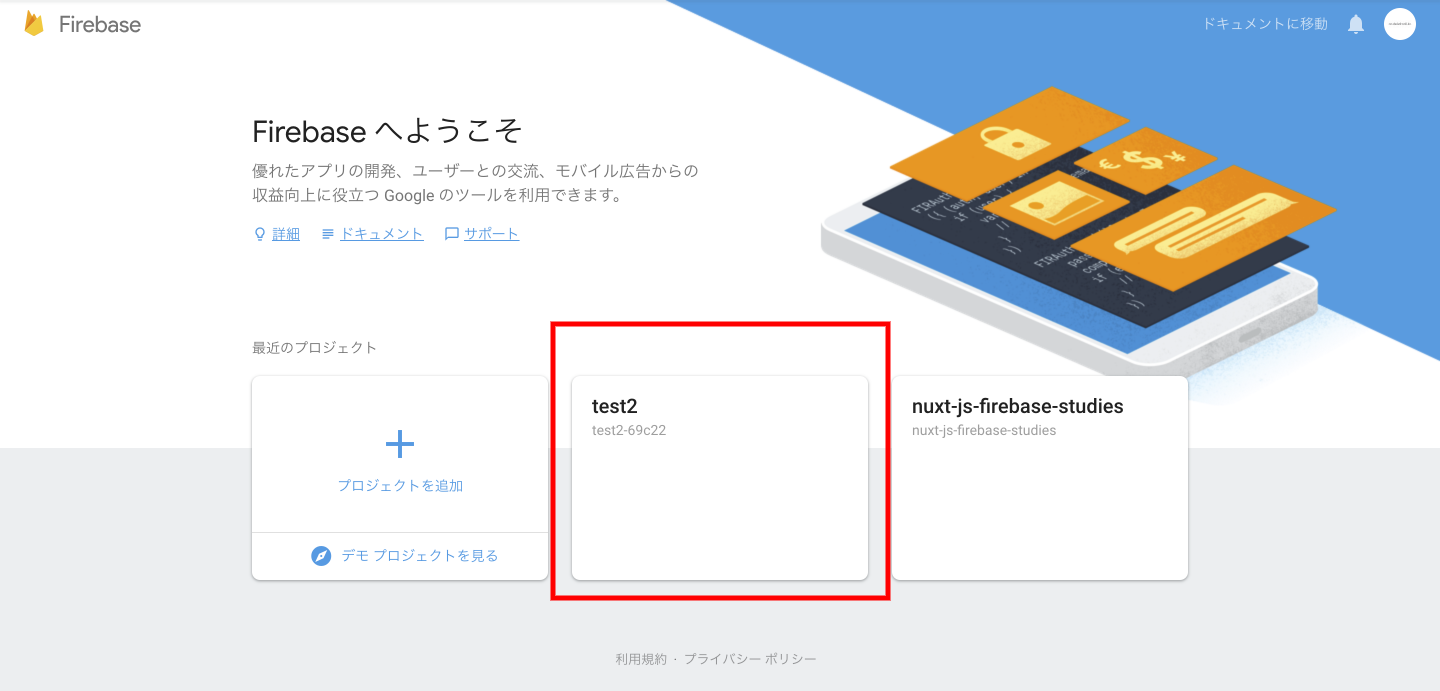This screenshot has width=1440, height=691.
Task: Open the nuxt-js-firebase-studies project card
Action: point(1040,478)
